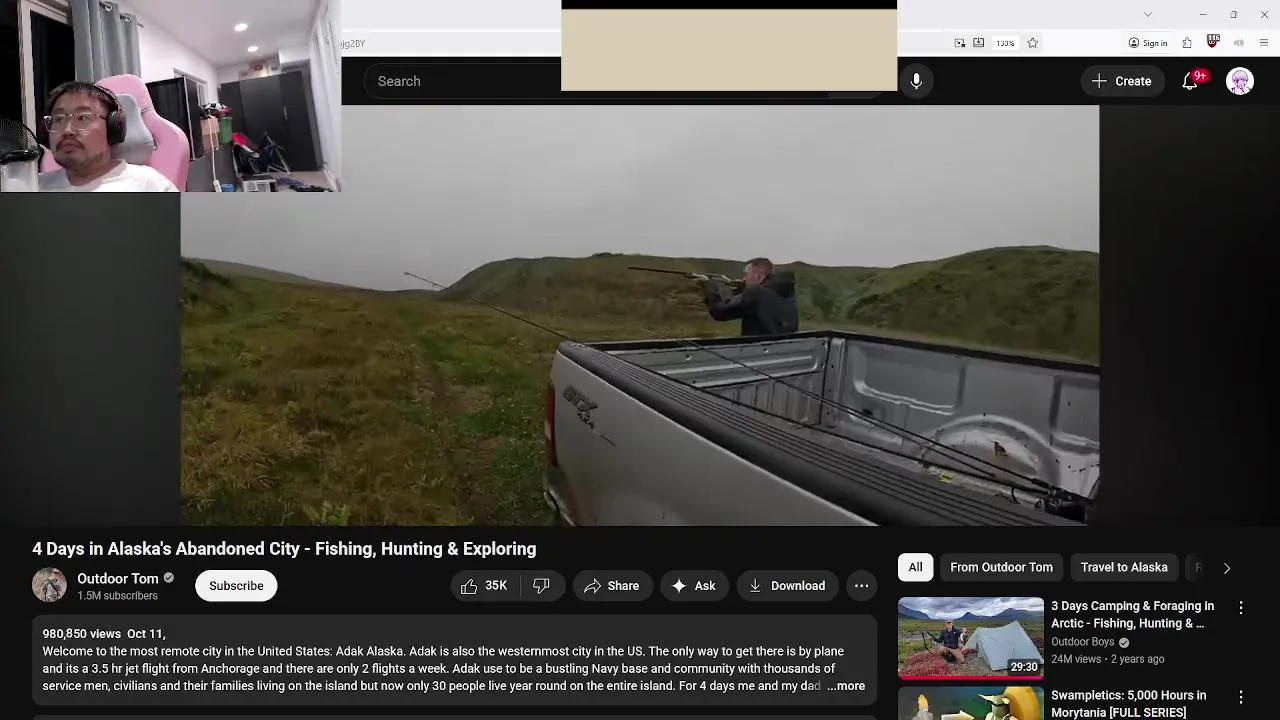The image size is (1280, 720).
Task: Open the browser extensions puzzle icon
Action: [x=1187, y=43]
